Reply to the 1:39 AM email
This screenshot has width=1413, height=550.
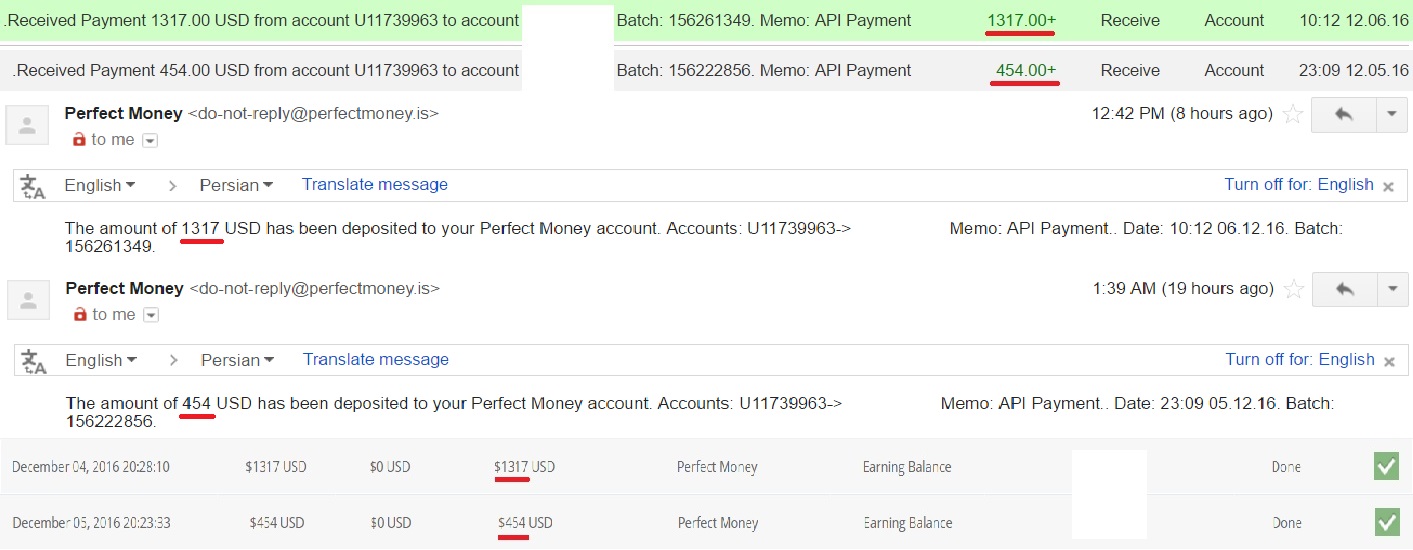(x=1344, y=290)
